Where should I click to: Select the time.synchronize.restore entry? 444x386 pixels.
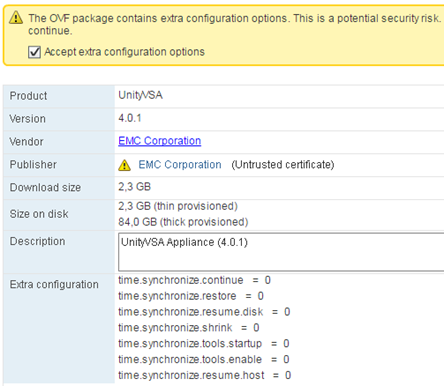point(191,296)
